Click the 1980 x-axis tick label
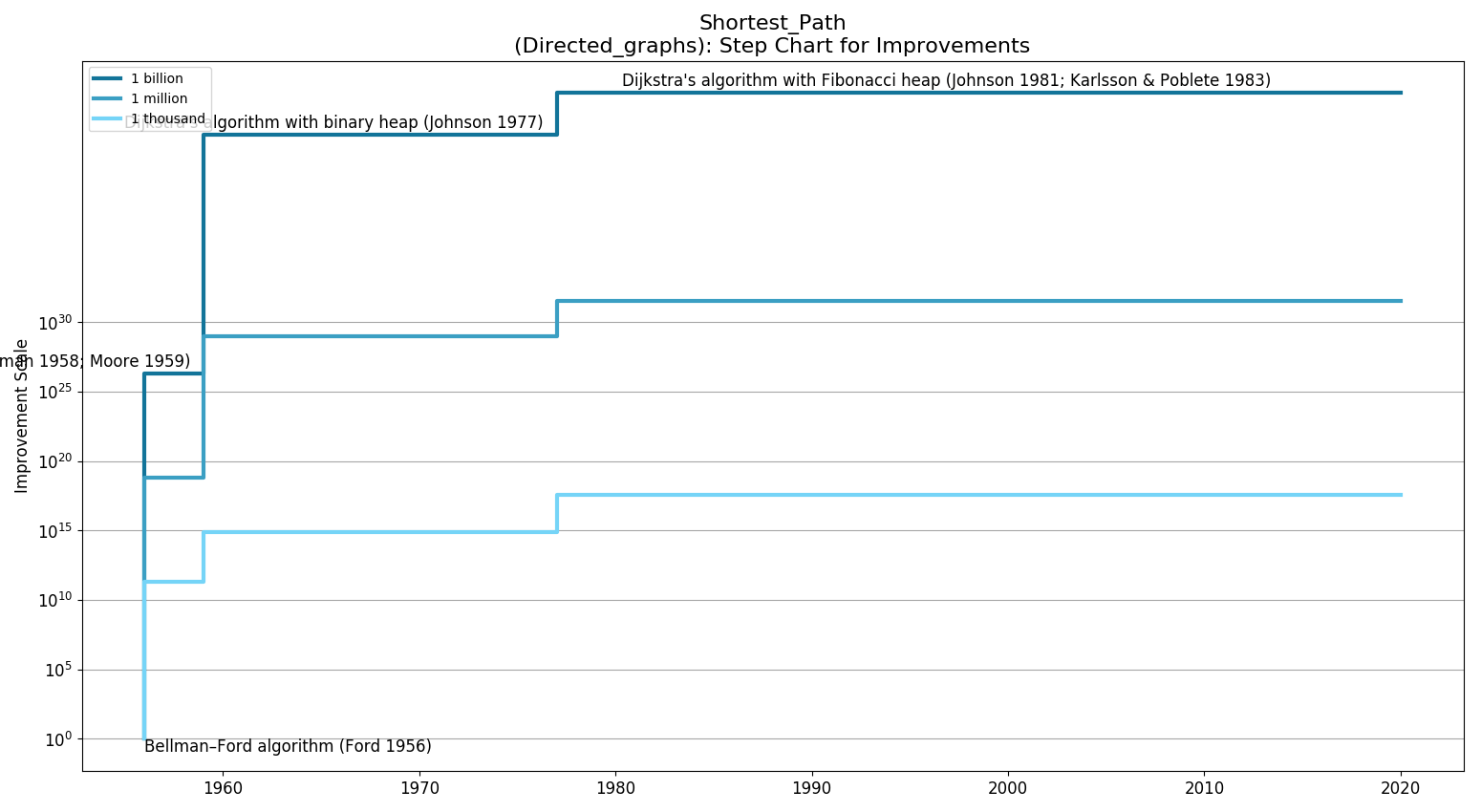This screenshot has width=1481, height=812. click(615, 788)
